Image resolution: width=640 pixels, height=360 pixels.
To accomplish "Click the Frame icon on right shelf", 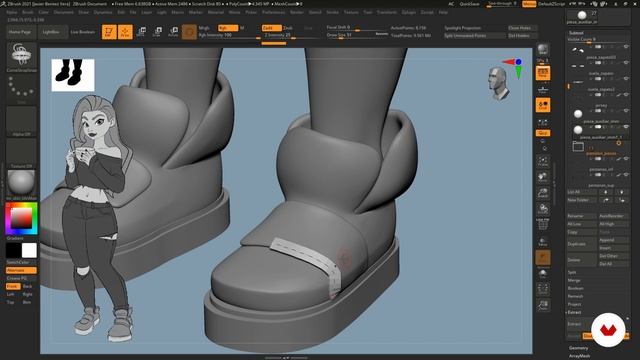I will pos(543,161).
